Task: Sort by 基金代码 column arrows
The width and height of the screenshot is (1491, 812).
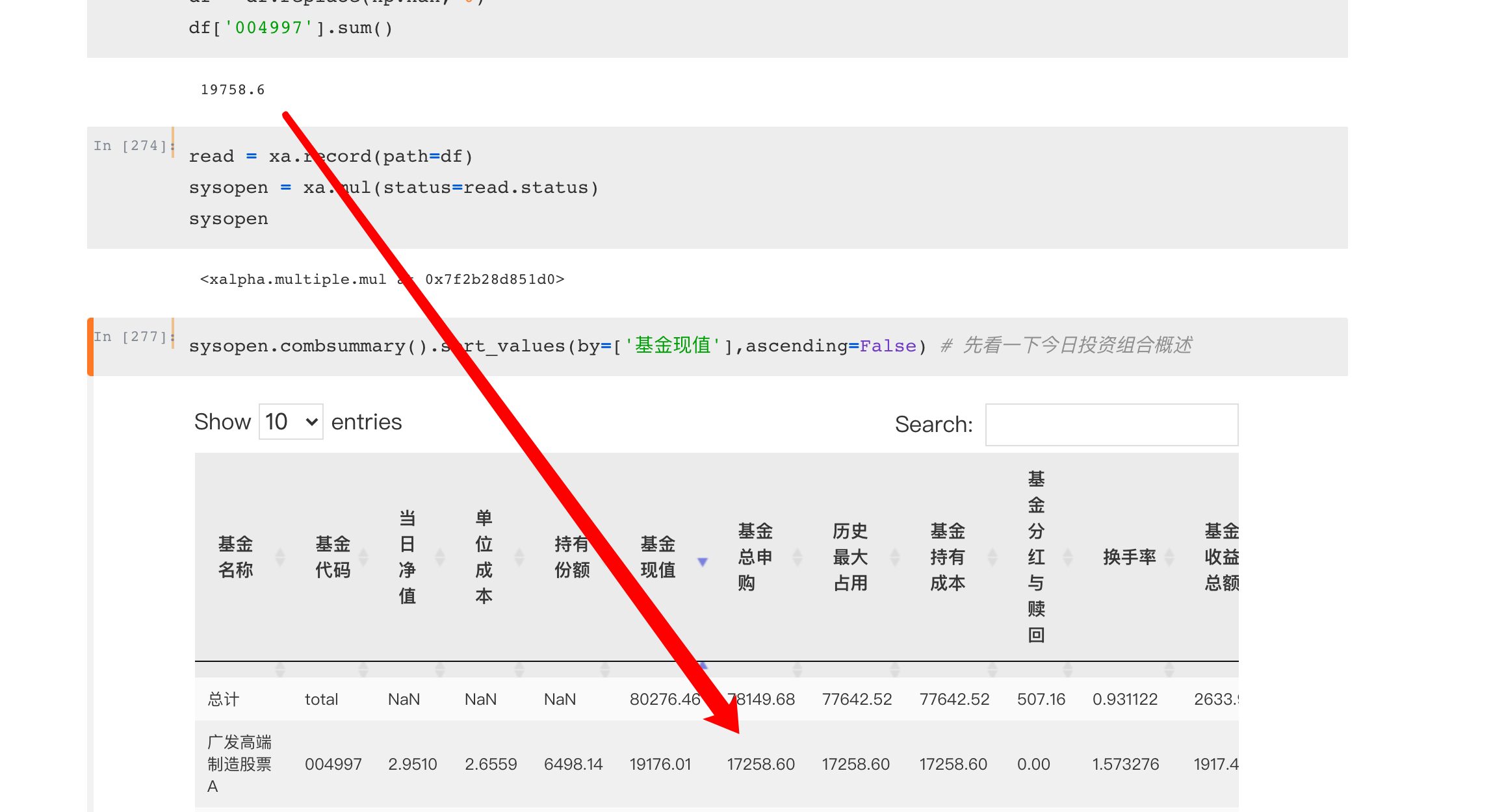Action: [x=363, y=557]
